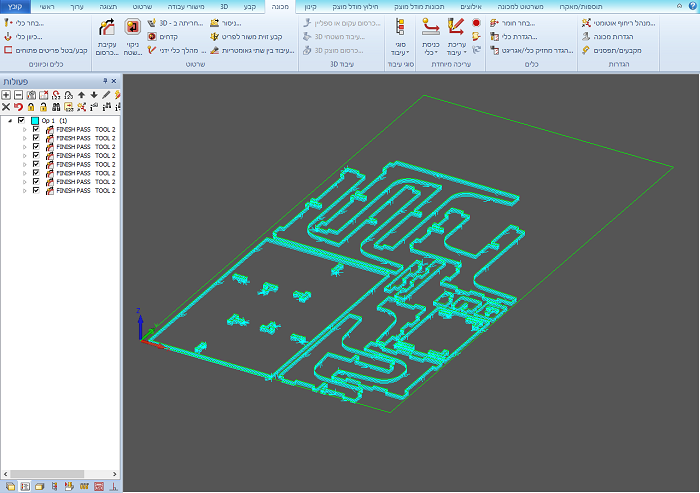
Task: Click the left arrow of the panel scrollbar
Action: pyautogui.click(x=5, y=474)
